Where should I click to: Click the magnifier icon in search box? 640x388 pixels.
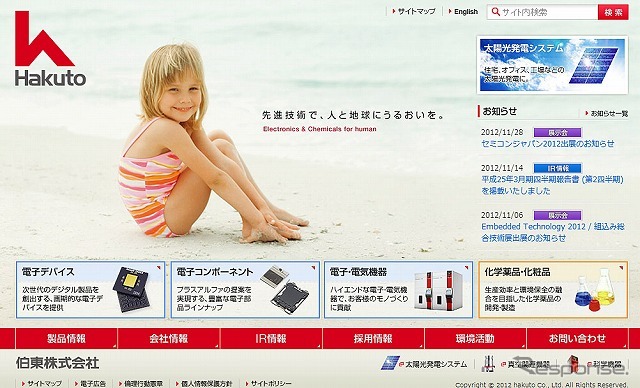[x=496, y=12]
